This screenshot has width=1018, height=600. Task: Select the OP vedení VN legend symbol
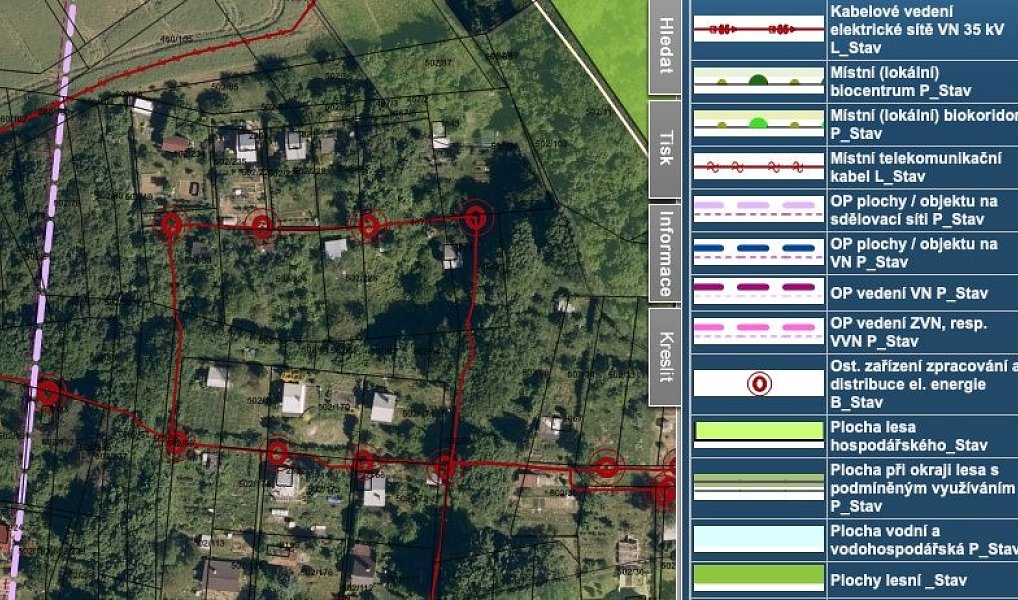click(759, 291)
